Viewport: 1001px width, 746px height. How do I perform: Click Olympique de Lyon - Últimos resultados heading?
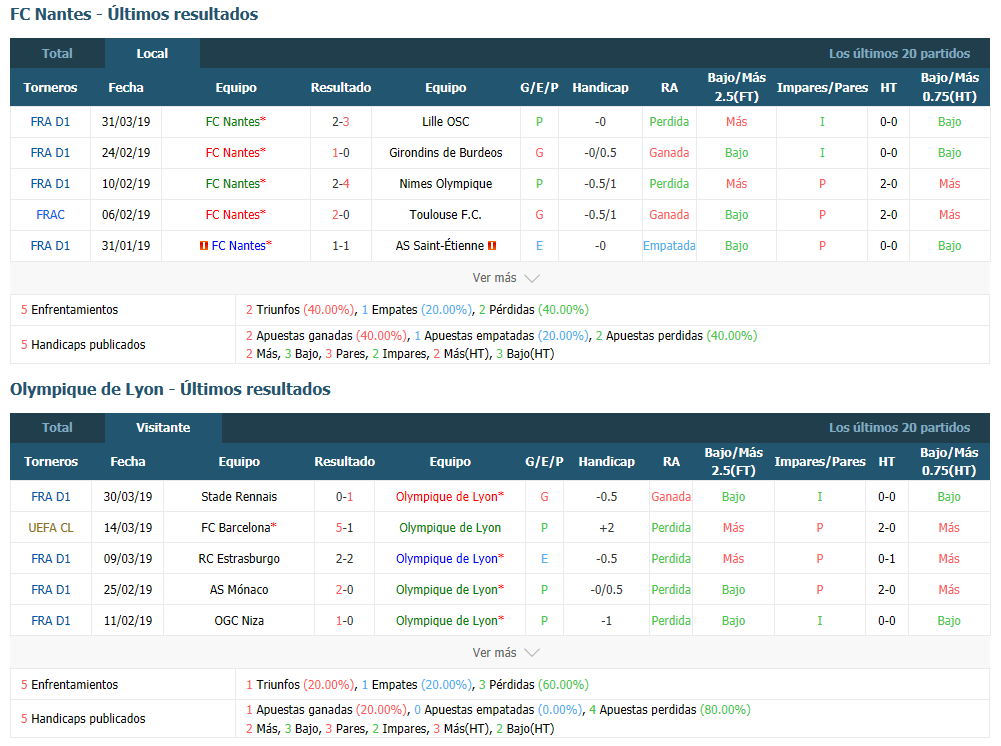[170, 389]
